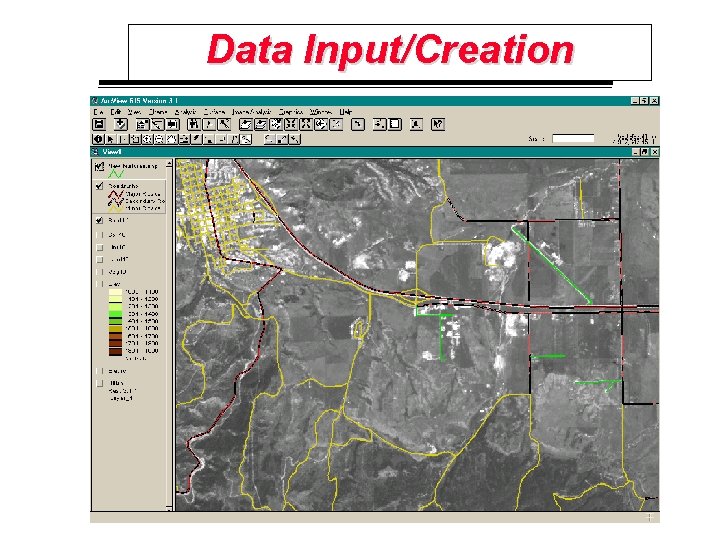Open the File menu
The height and width of the screenshot is (540, 720).
tap(98, 112)
